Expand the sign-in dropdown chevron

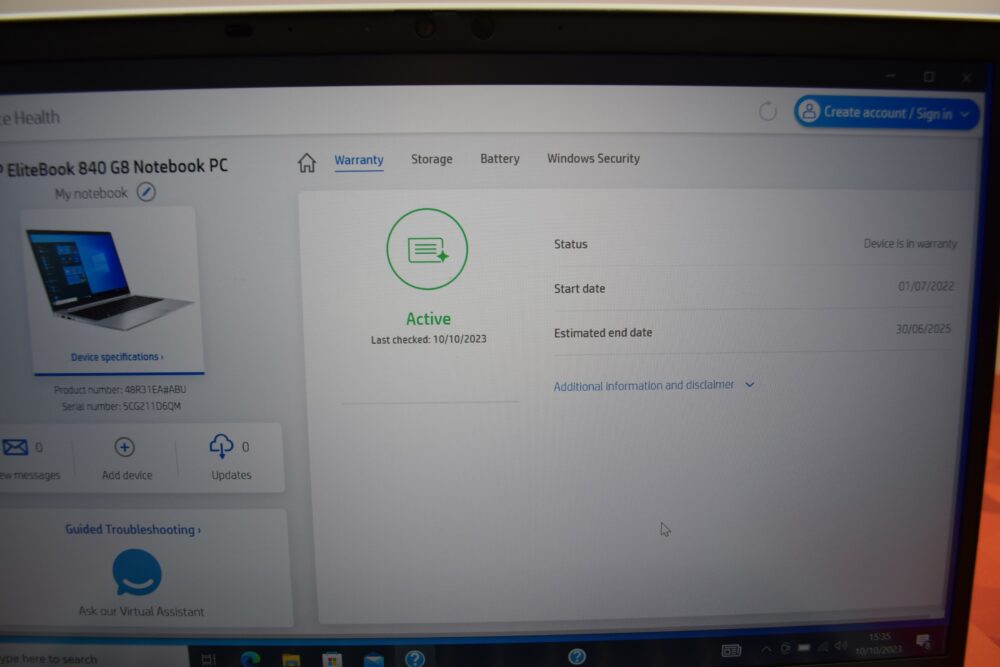tap(965, 114)
